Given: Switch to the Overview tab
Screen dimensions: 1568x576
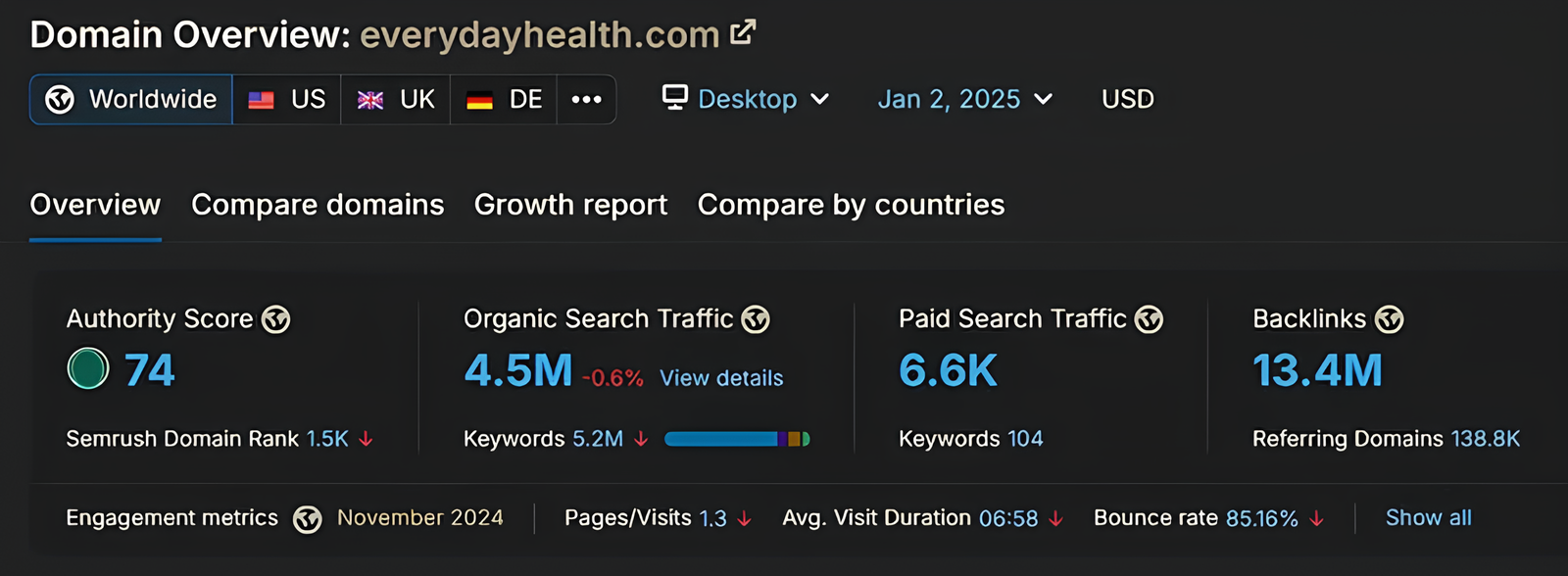Looking at the screenshot, I should pos(95,205).
